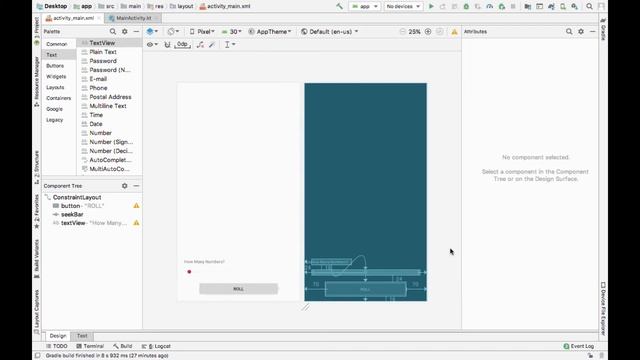Select seekBar in the Component Tree
Screen dimensions: 640x360
[x=72, y=214]
